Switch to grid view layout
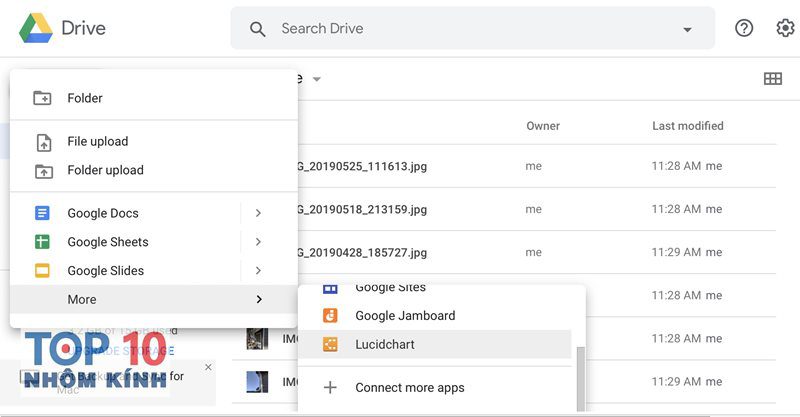 (772, 79)
